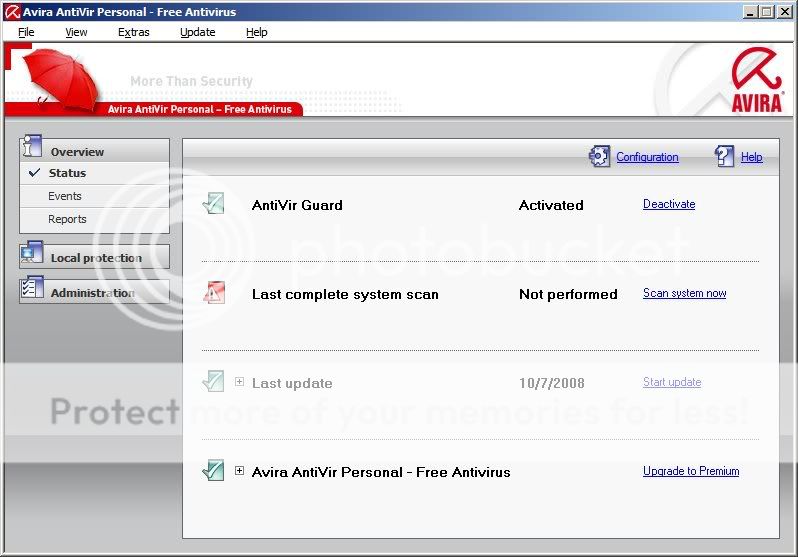Click the Avira title bar icon
Screen dimensions: 798x557
pos(12,12)
